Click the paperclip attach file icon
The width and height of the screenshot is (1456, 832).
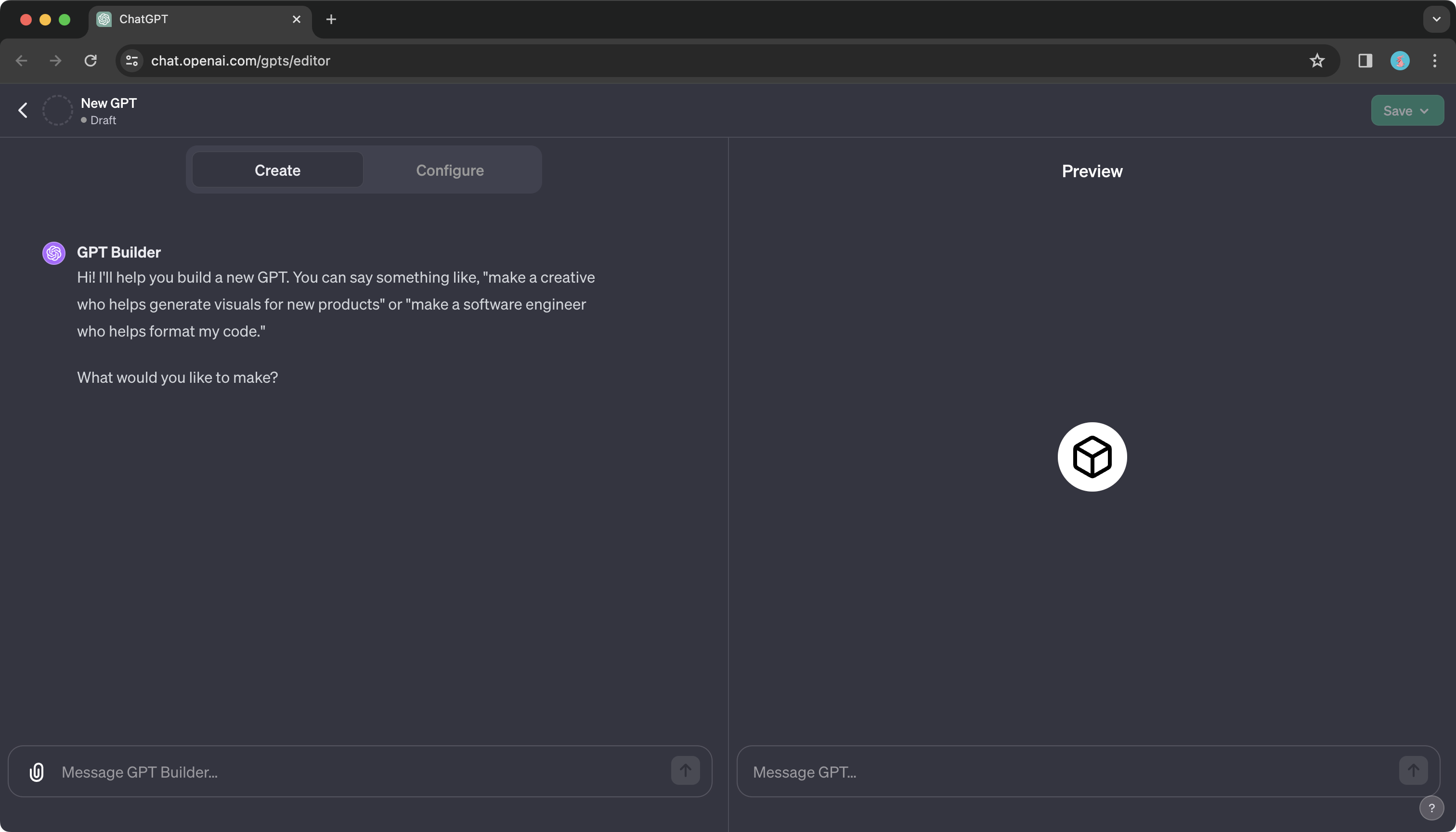click(x=37, y=772)
